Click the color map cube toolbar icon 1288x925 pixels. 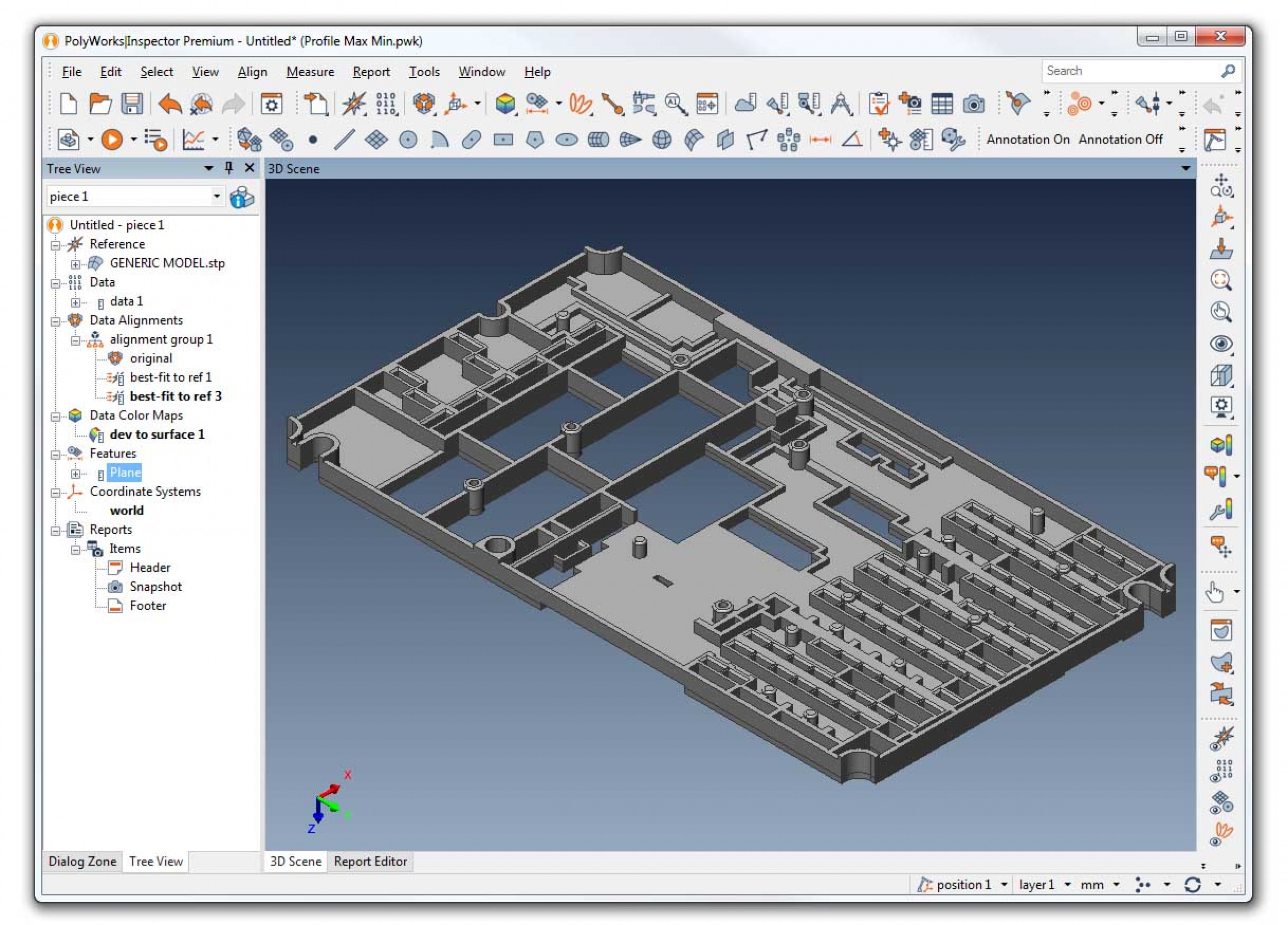[x=505, y=104]
